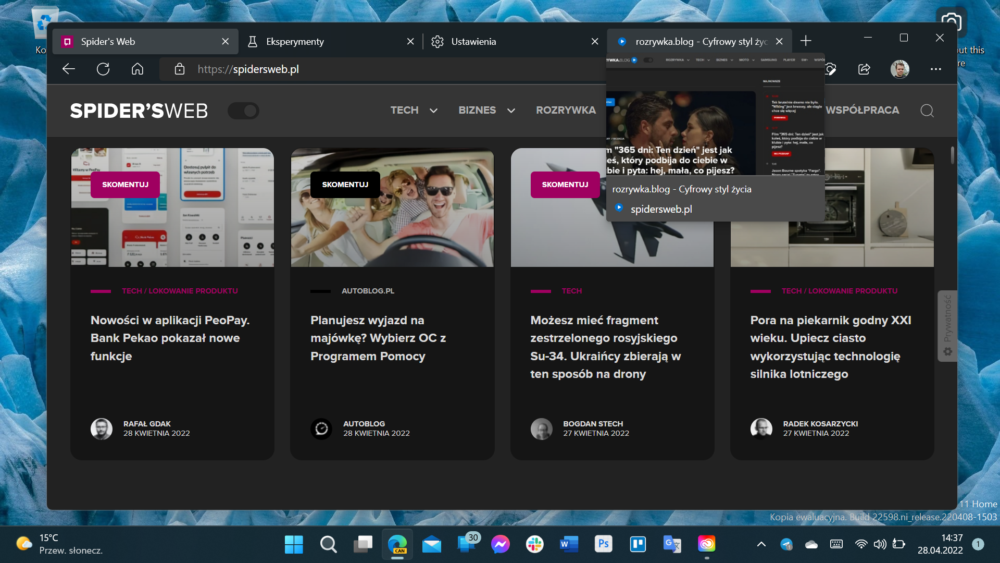
Task: Open the user profile avatar
Action: tap(900, 69)
